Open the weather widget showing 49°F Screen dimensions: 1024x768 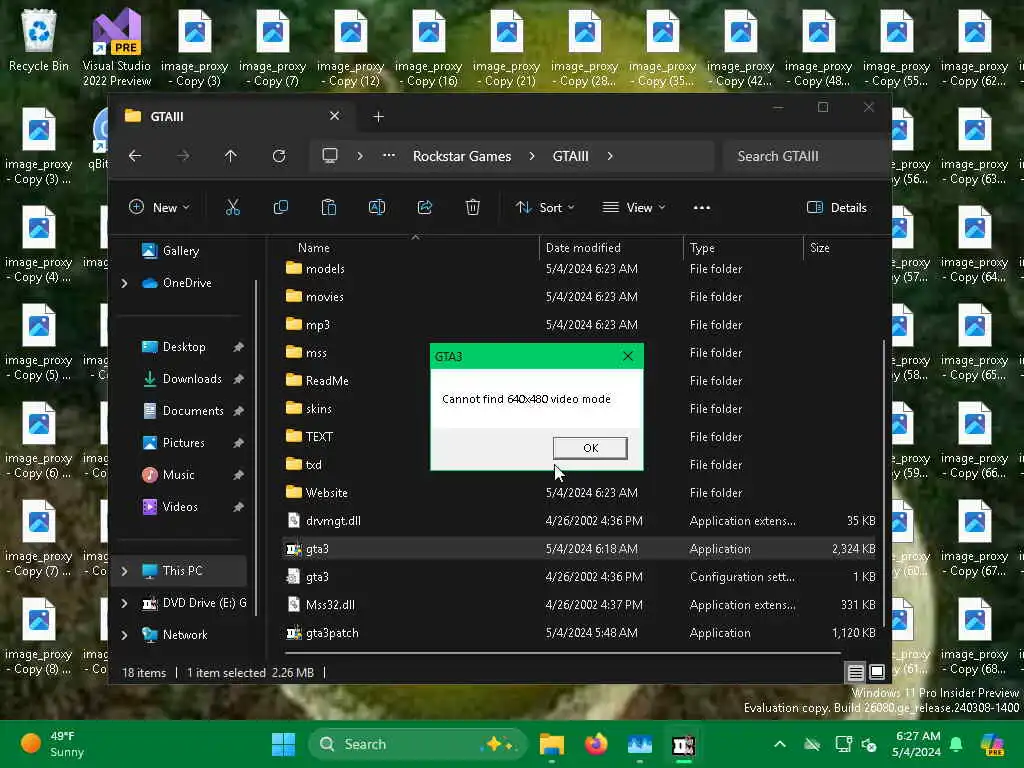click(54, 744)
